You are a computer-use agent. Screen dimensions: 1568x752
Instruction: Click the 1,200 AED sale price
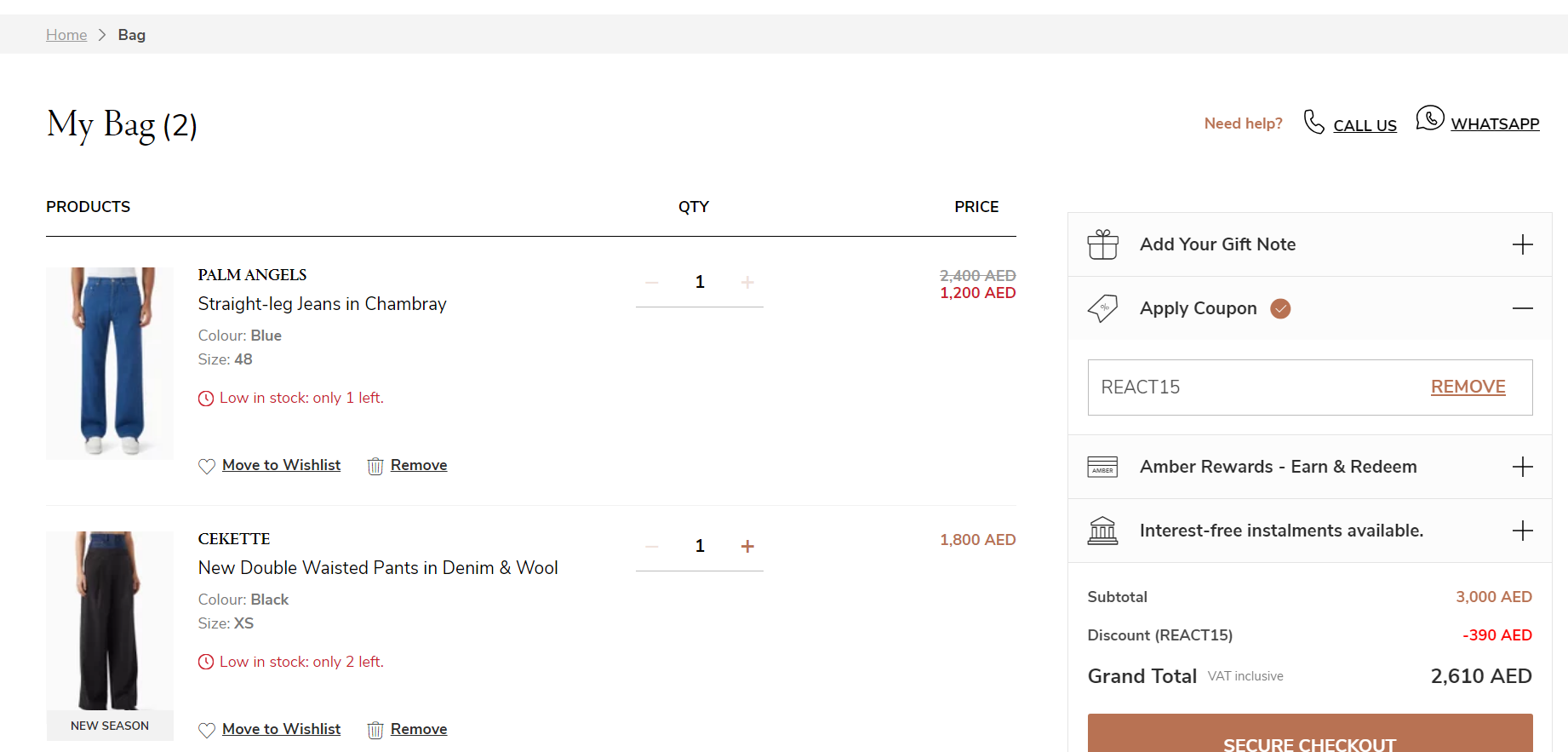pos(977,293)
